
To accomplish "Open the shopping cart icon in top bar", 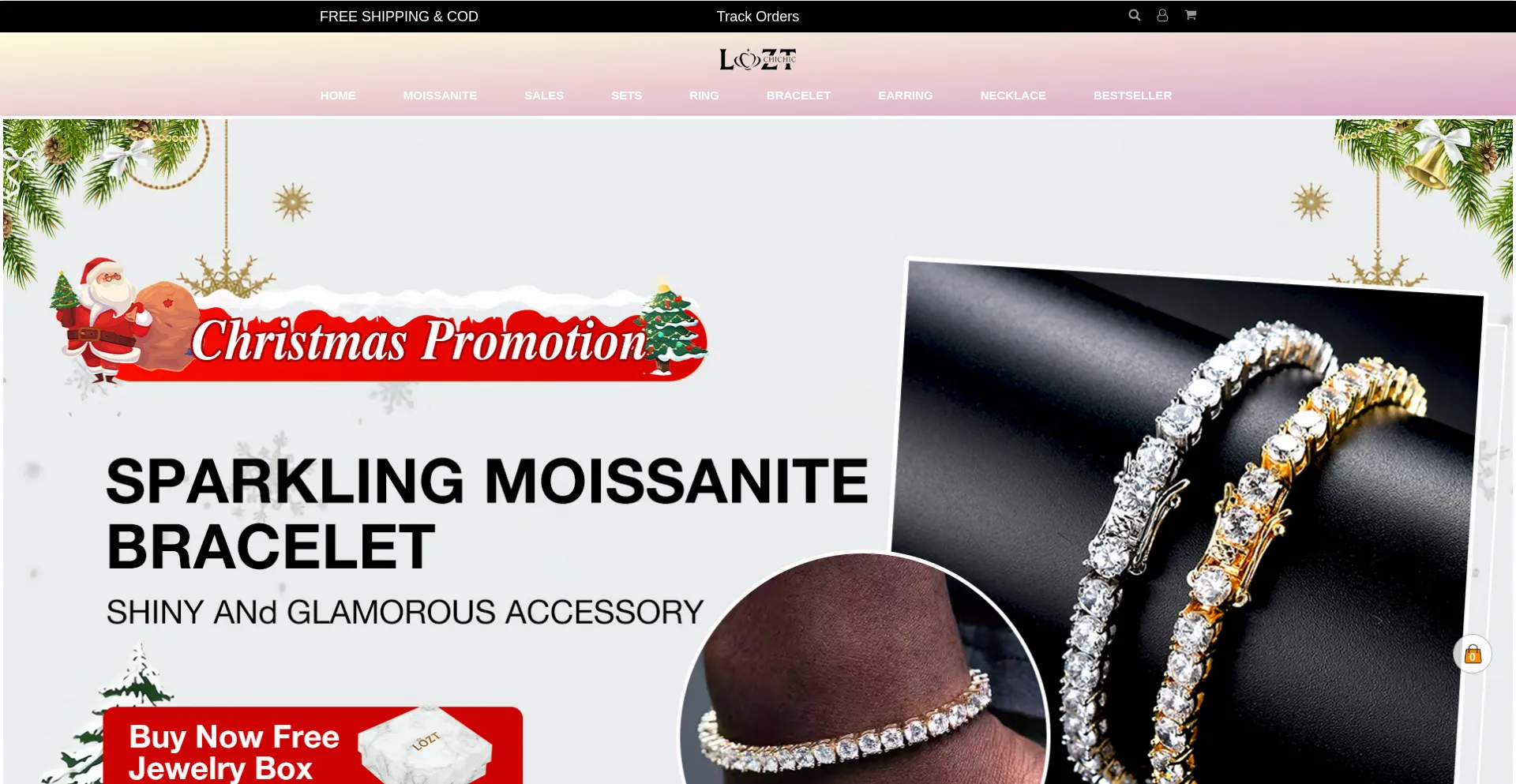I will (x=1191, y=15).
